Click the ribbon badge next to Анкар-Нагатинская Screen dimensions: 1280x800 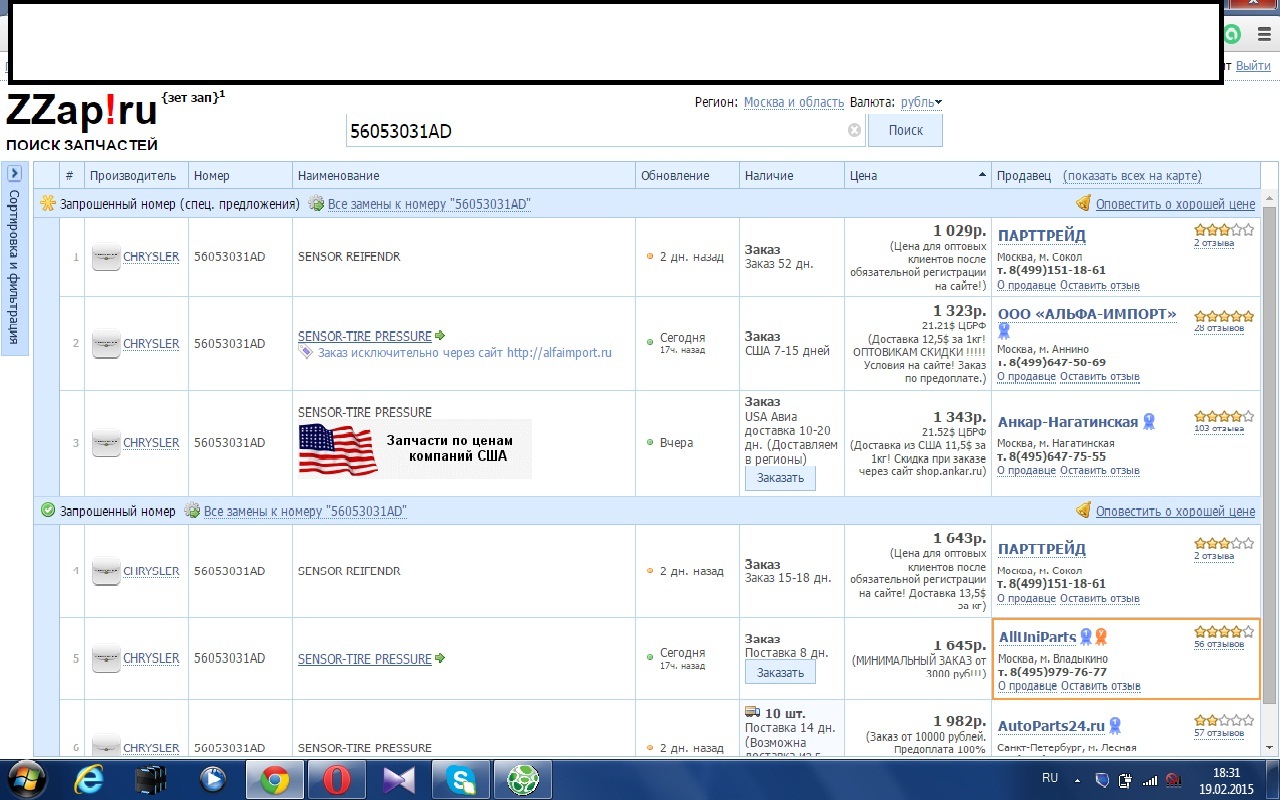(x=1149, y=422)
